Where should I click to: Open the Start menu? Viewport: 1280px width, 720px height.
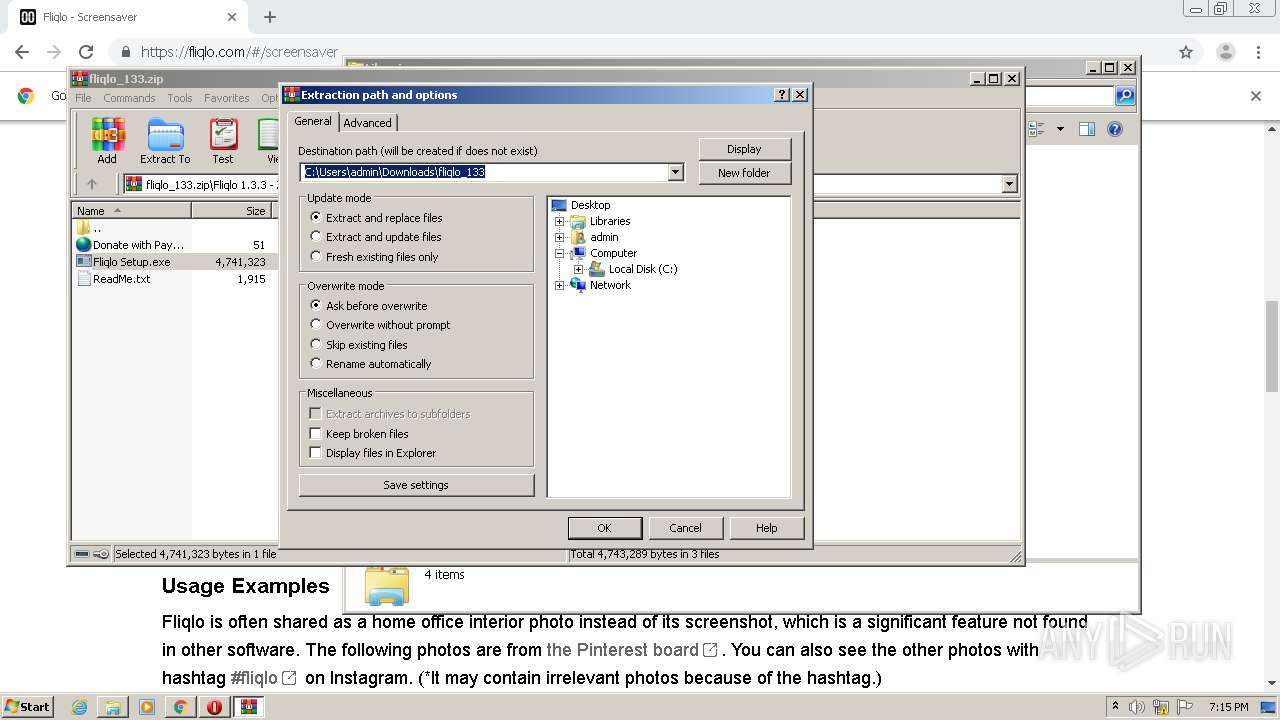pyautogui.click(x=28, y=707)
